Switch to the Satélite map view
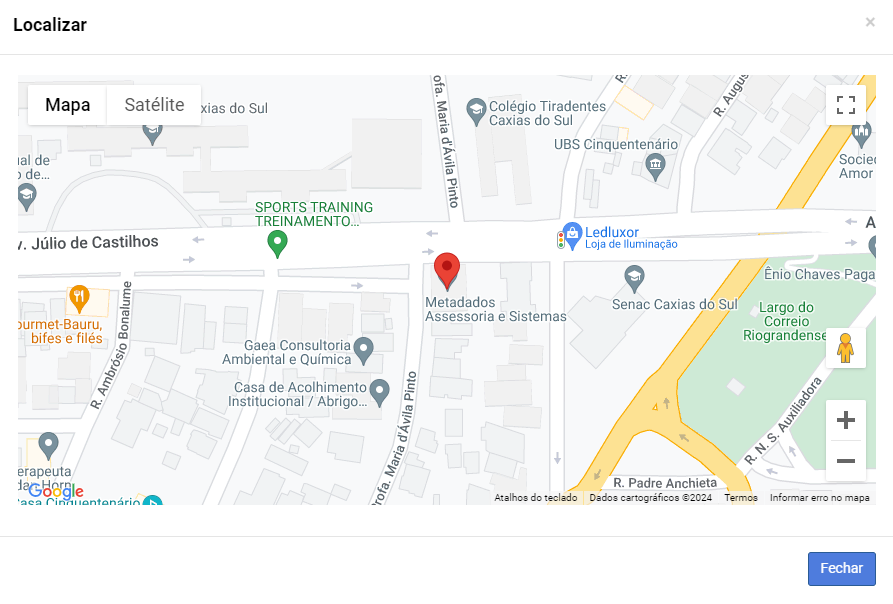The width and height of the screenshot is (893, 604). pos(154,105)
